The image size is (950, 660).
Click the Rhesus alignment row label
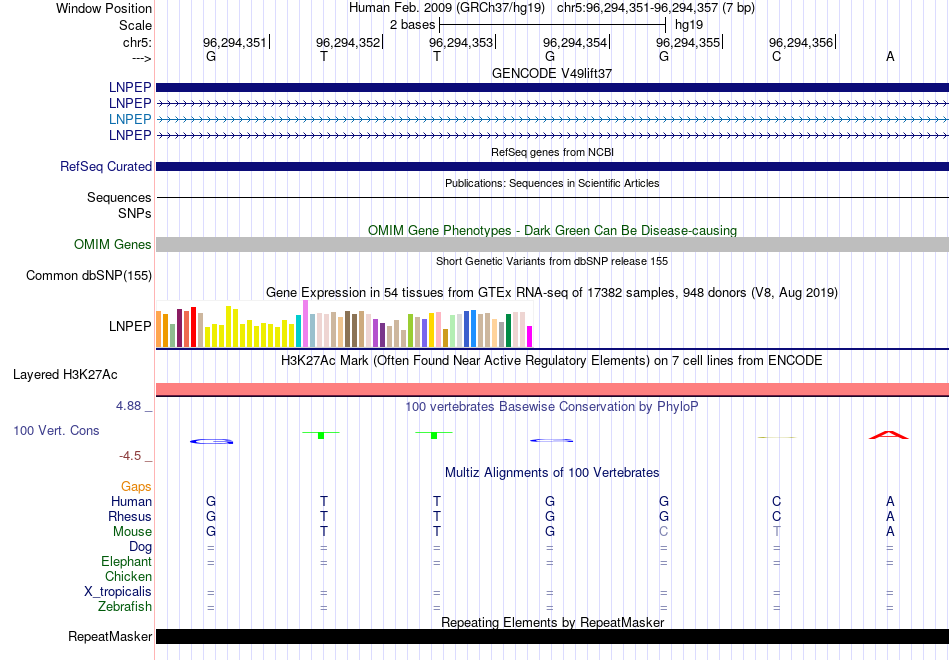coord(130,516)
